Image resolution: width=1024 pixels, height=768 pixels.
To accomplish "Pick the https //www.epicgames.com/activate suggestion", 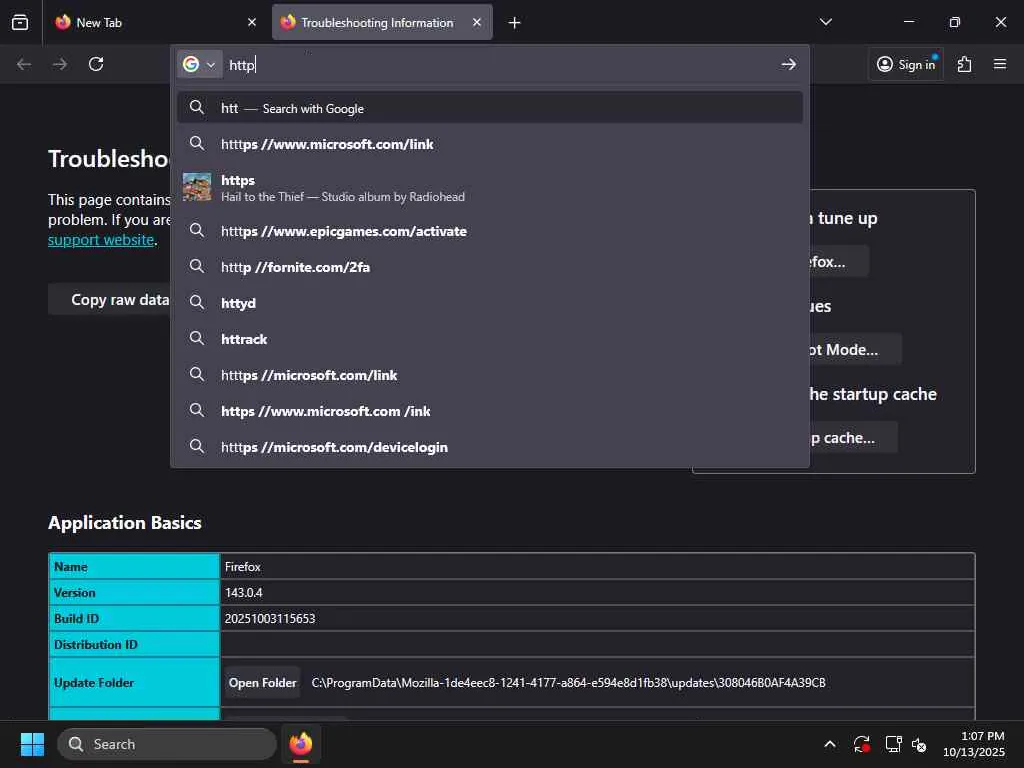I will coord(490,231).
